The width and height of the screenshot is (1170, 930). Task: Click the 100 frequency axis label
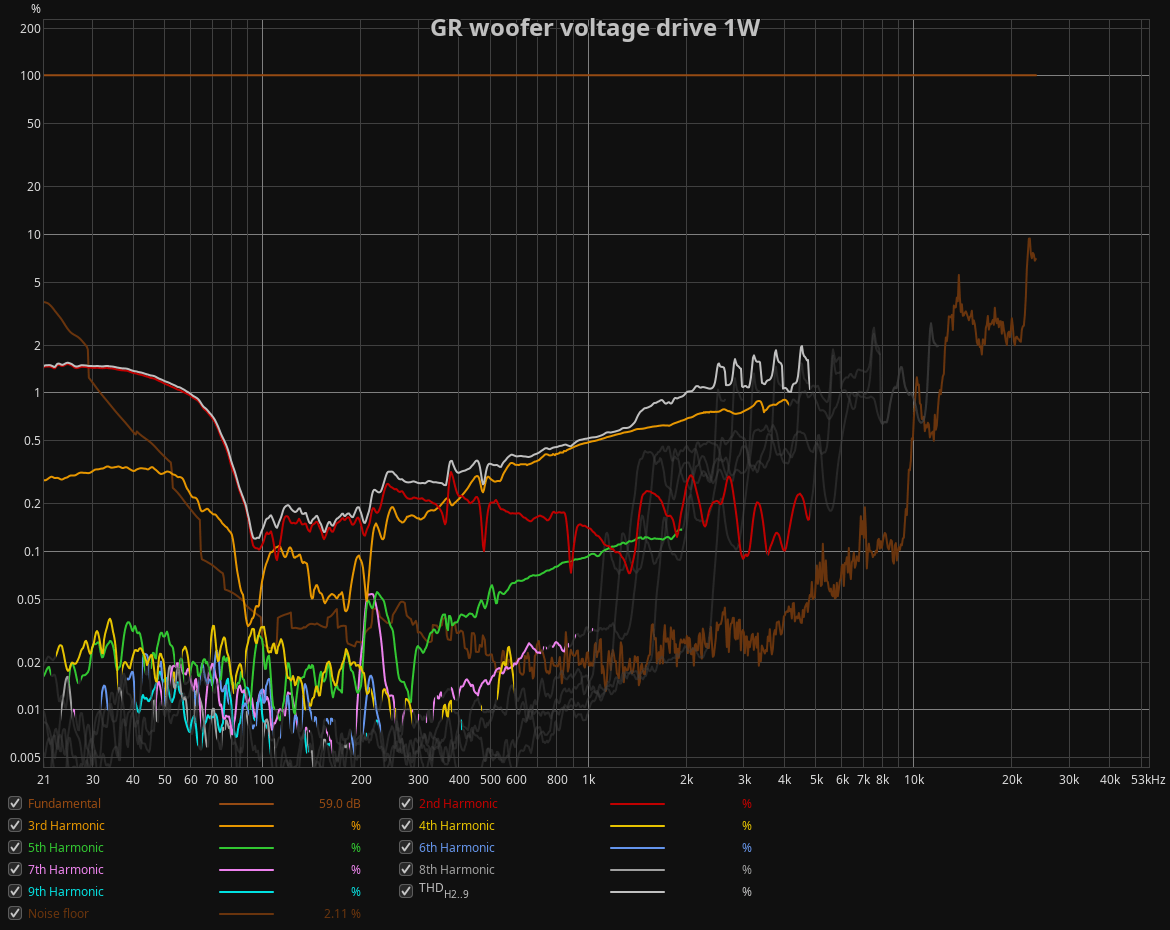coord(263,780)
